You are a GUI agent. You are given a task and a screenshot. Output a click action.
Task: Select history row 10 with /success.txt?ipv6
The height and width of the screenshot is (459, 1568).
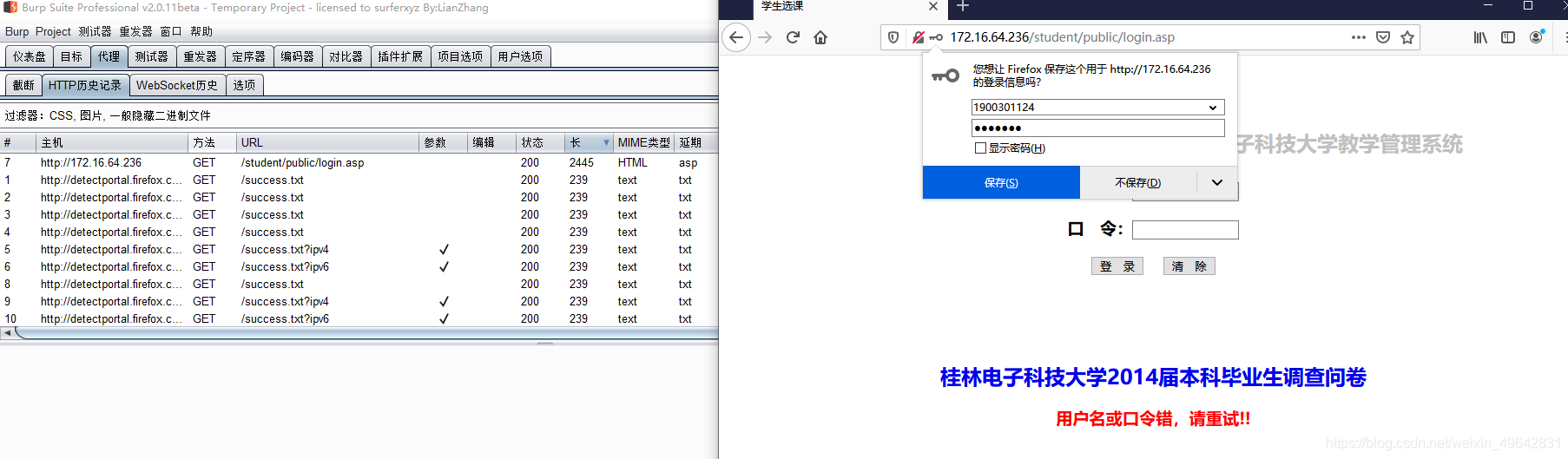pos(359,318)
